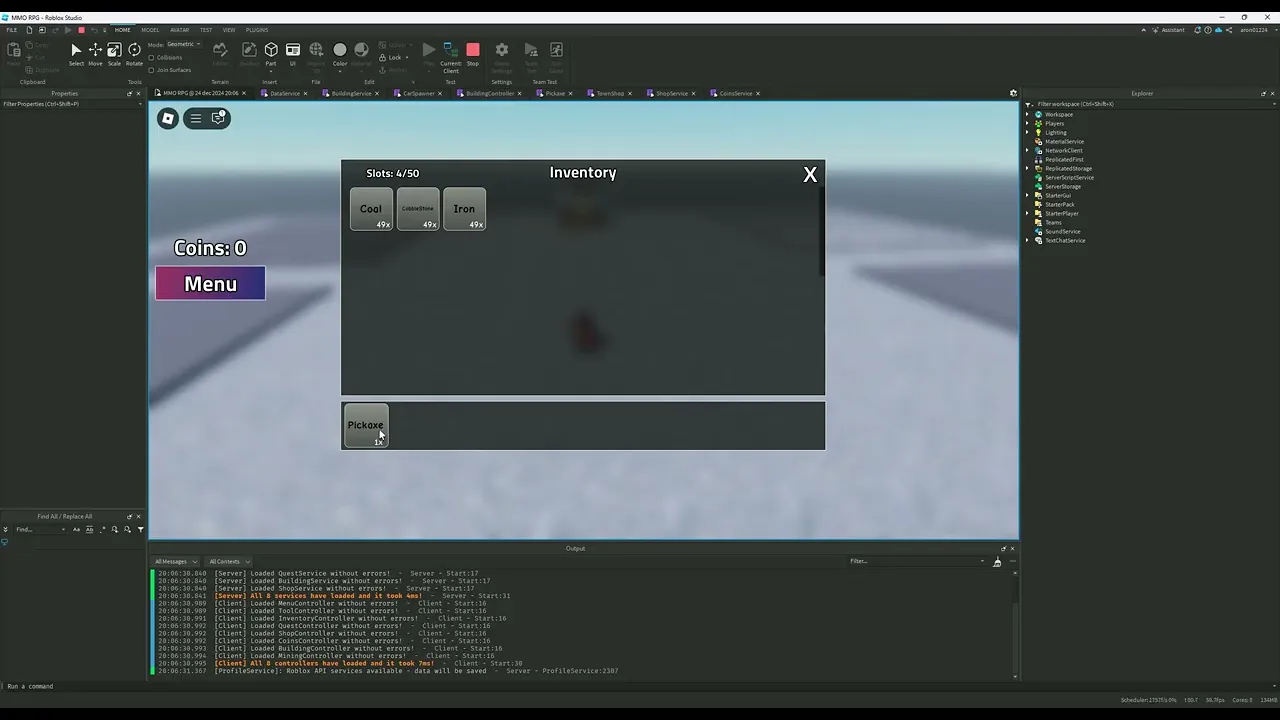Toggle match case in Find All
This screenshot has height=720, width=1280.
tap(76, 529)
